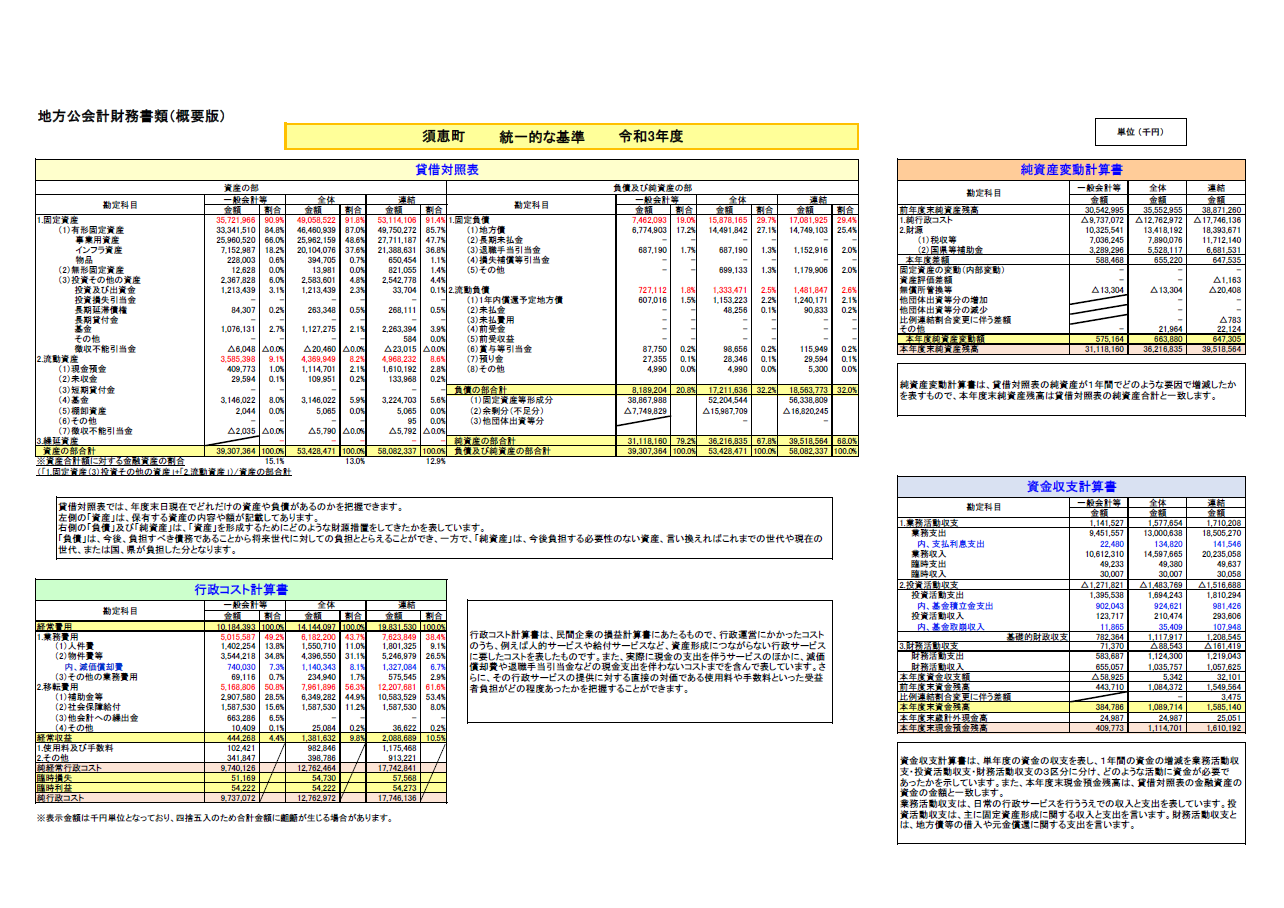Click the '純資産の部合計' row label

(x=486, y=440)
